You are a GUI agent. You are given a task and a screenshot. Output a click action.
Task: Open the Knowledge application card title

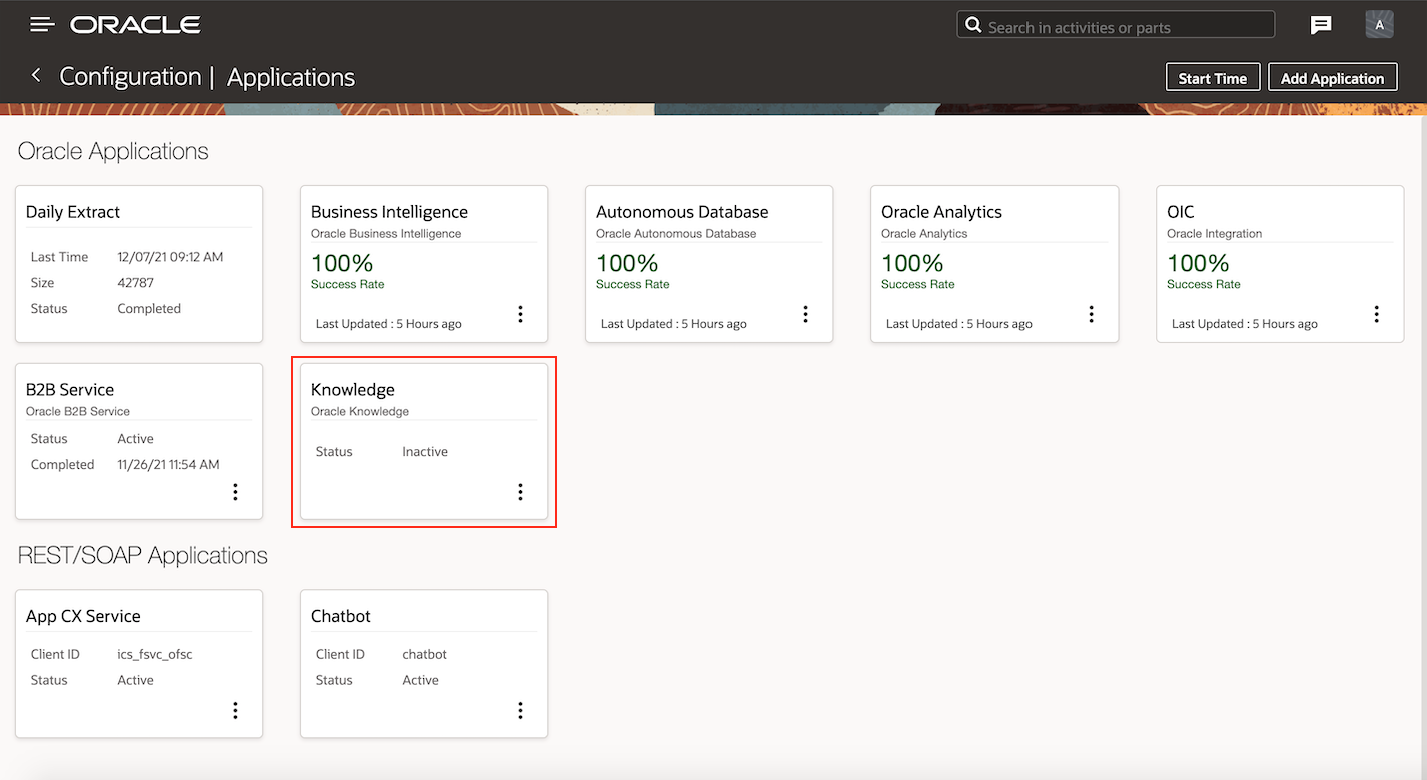pyautogui.click(x=353, y=389)
